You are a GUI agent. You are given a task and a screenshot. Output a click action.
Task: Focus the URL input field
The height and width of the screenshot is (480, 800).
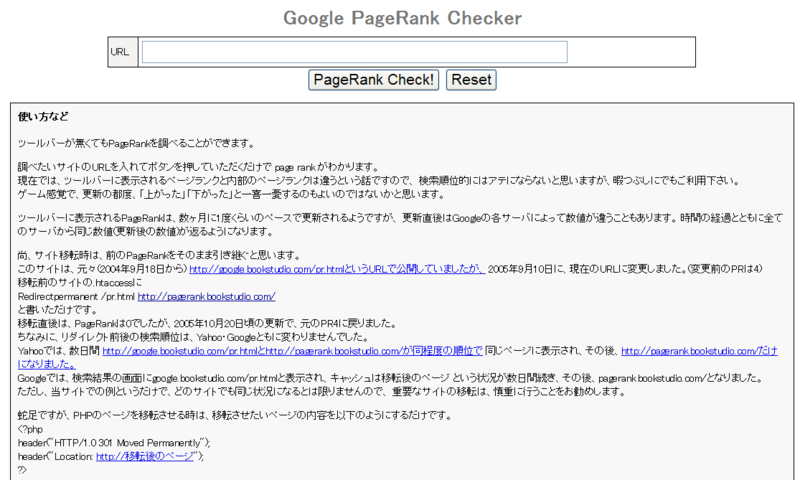click(x=355, y=52)
